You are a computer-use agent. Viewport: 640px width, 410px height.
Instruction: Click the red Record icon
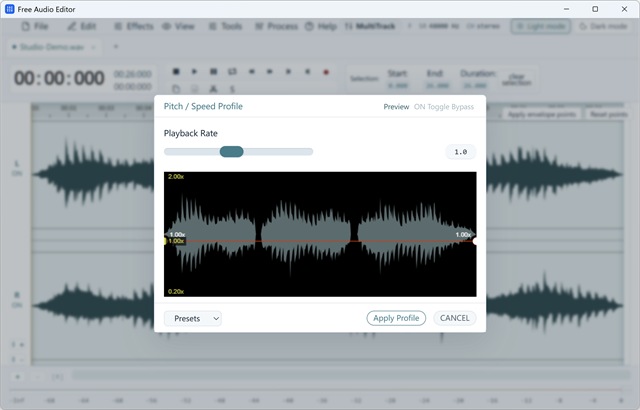click(x=326, y=72)
